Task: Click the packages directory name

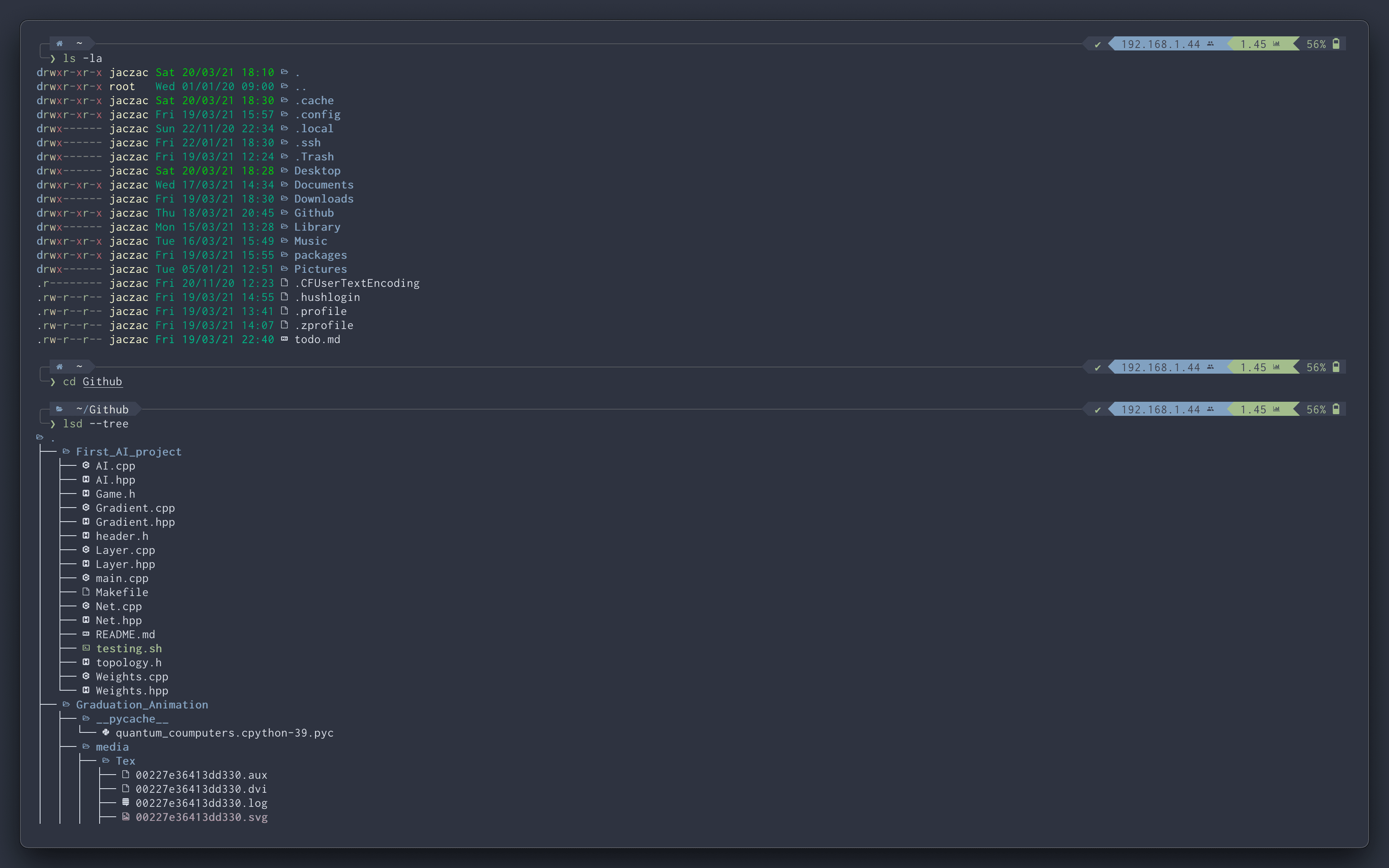Action: click(320, 255)
